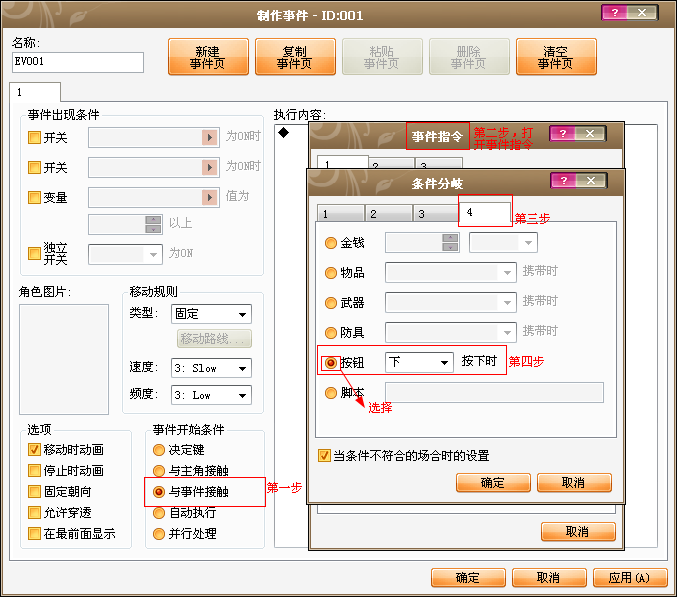Click 取消 in 事件指令 window
Image resolution: width=677 pixels, height=597 pixels.
pos(578,532)
